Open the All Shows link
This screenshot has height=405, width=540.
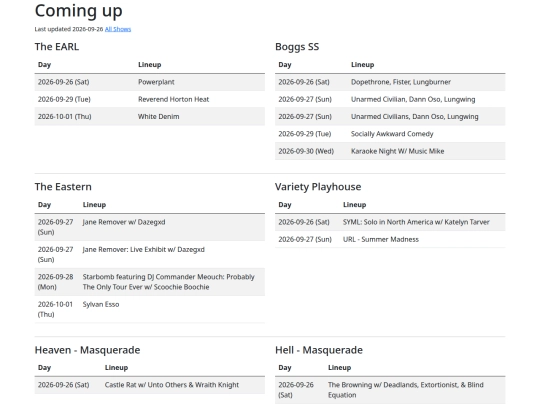pyautogui.click(x=118, y=29)
